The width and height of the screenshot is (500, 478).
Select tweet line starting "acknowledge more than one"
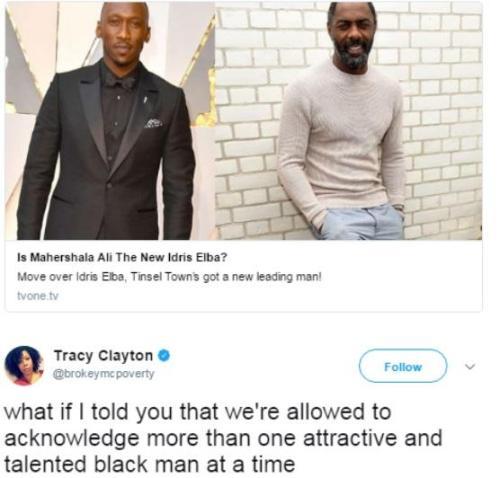coord(223,438)
